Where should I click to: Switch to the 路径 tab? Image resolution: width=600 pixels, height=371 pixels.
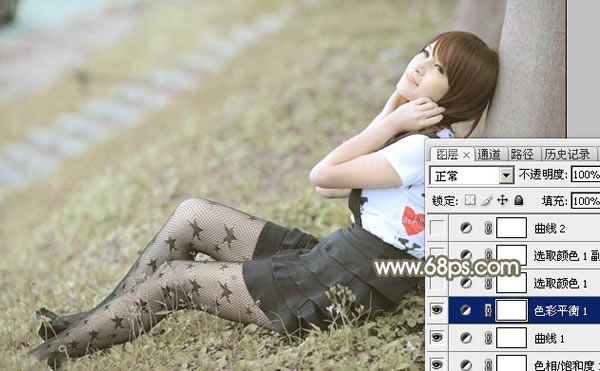coord(522,154)
